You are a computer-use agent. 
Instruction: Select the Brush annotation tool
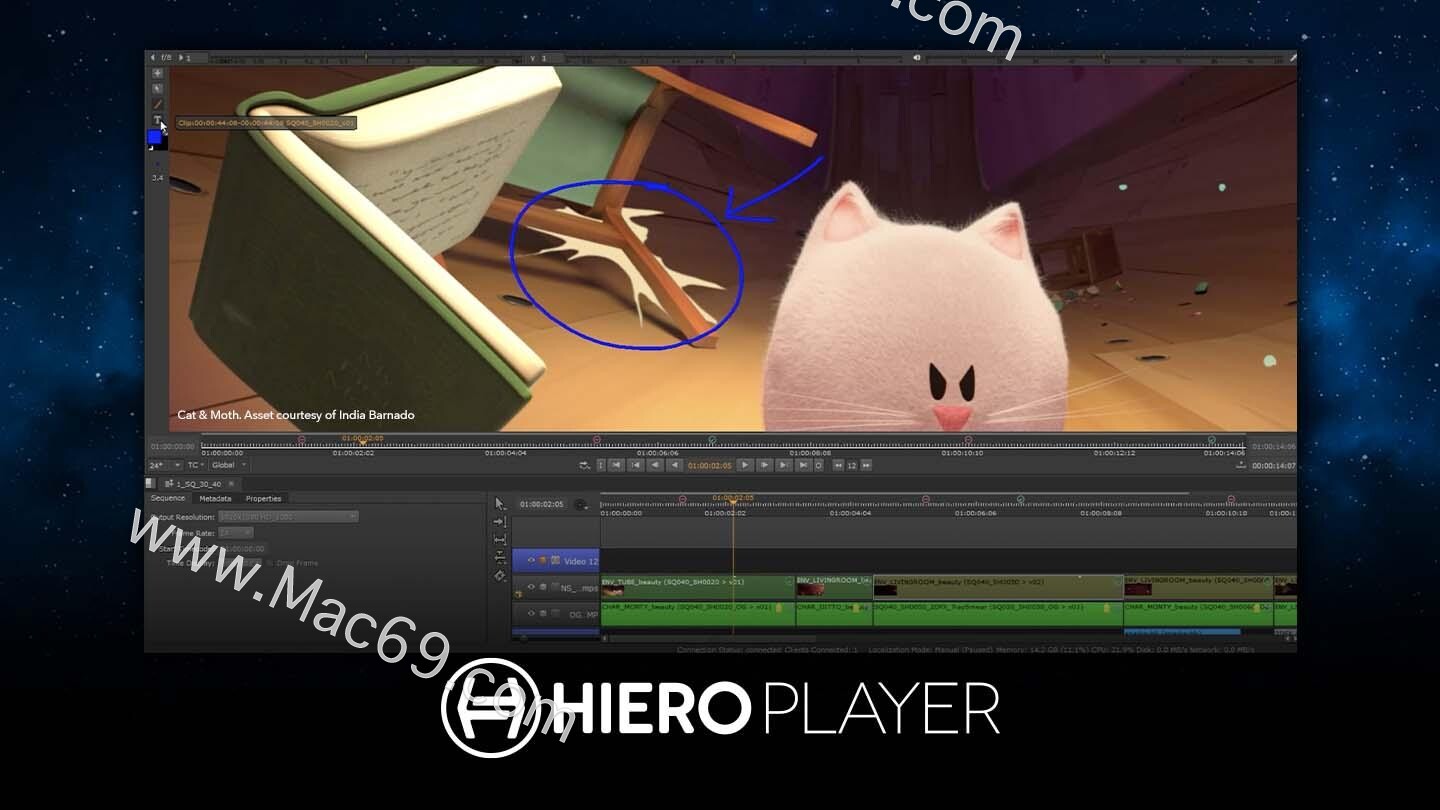click(x=158, y=103)
